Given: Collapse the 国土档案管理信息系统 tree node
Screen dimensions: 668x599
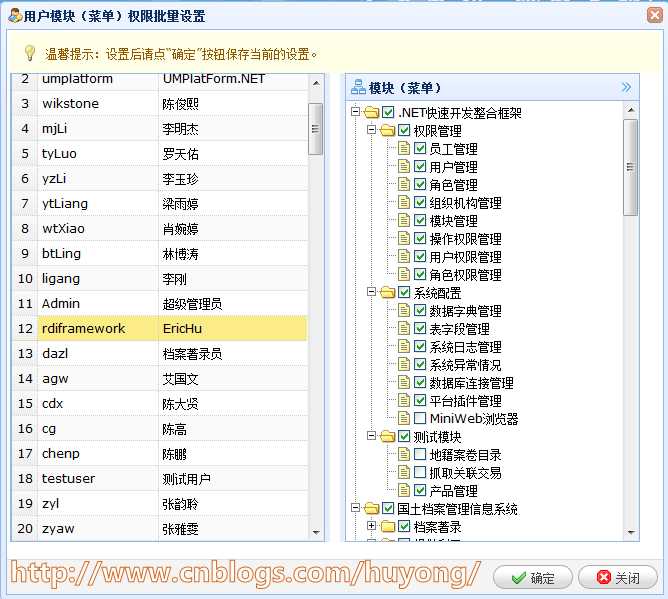Looking at the screenshot, I should pos(355,508).
